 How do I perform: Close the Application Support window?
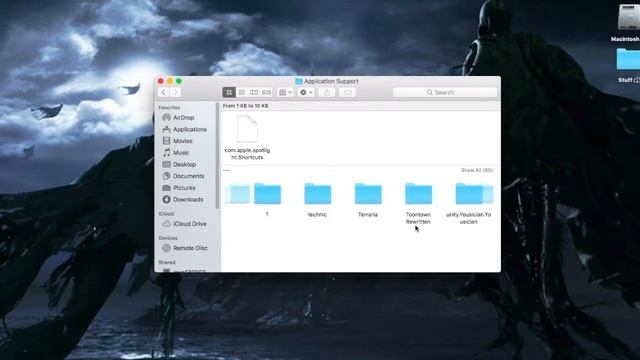[161, 81]
